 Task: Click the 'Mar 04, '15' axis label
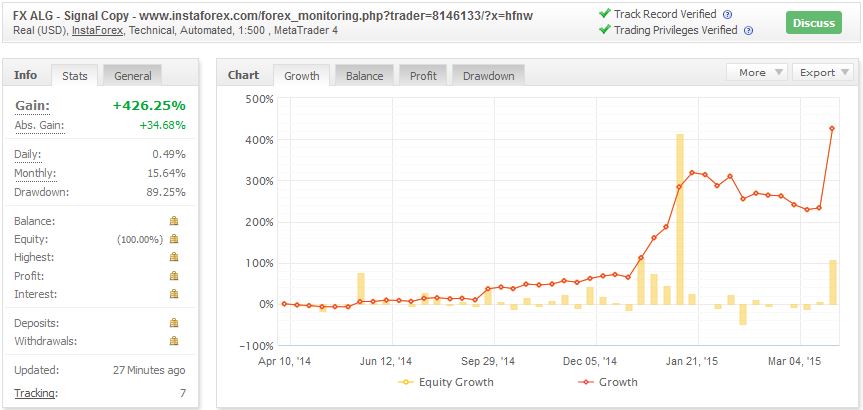click(794, 362)
